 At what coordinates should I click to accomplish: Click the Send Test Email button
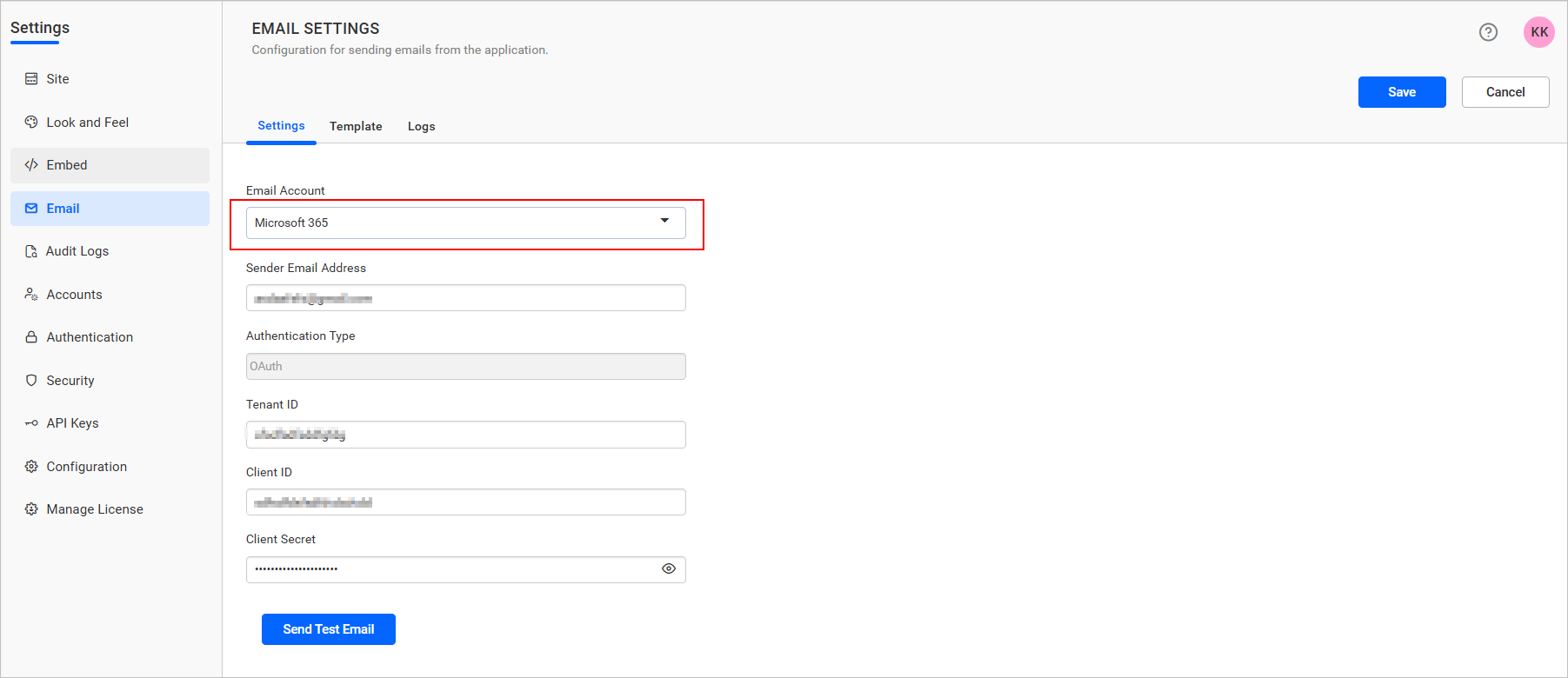tap(329, 629)
